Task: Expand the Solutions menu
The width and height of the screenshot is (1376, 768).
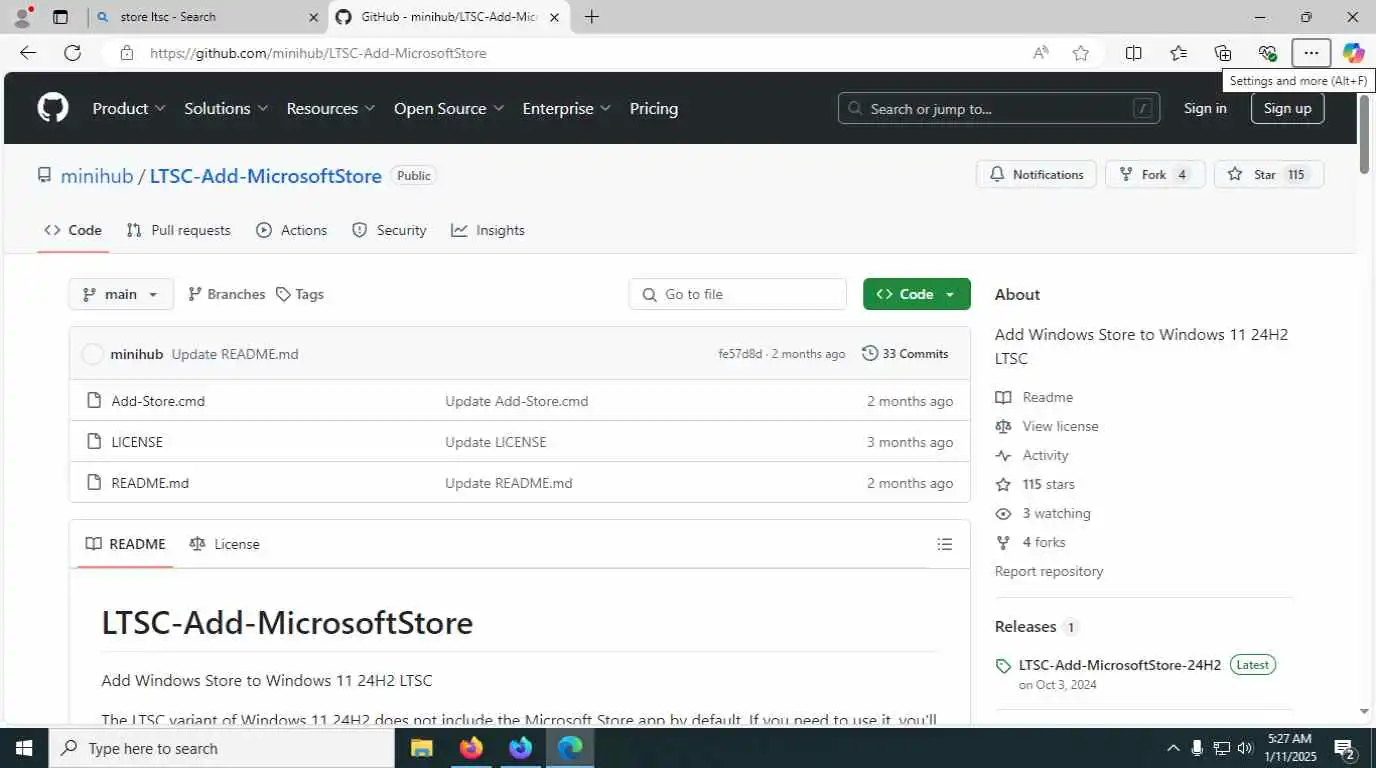Action: [226, 108]
